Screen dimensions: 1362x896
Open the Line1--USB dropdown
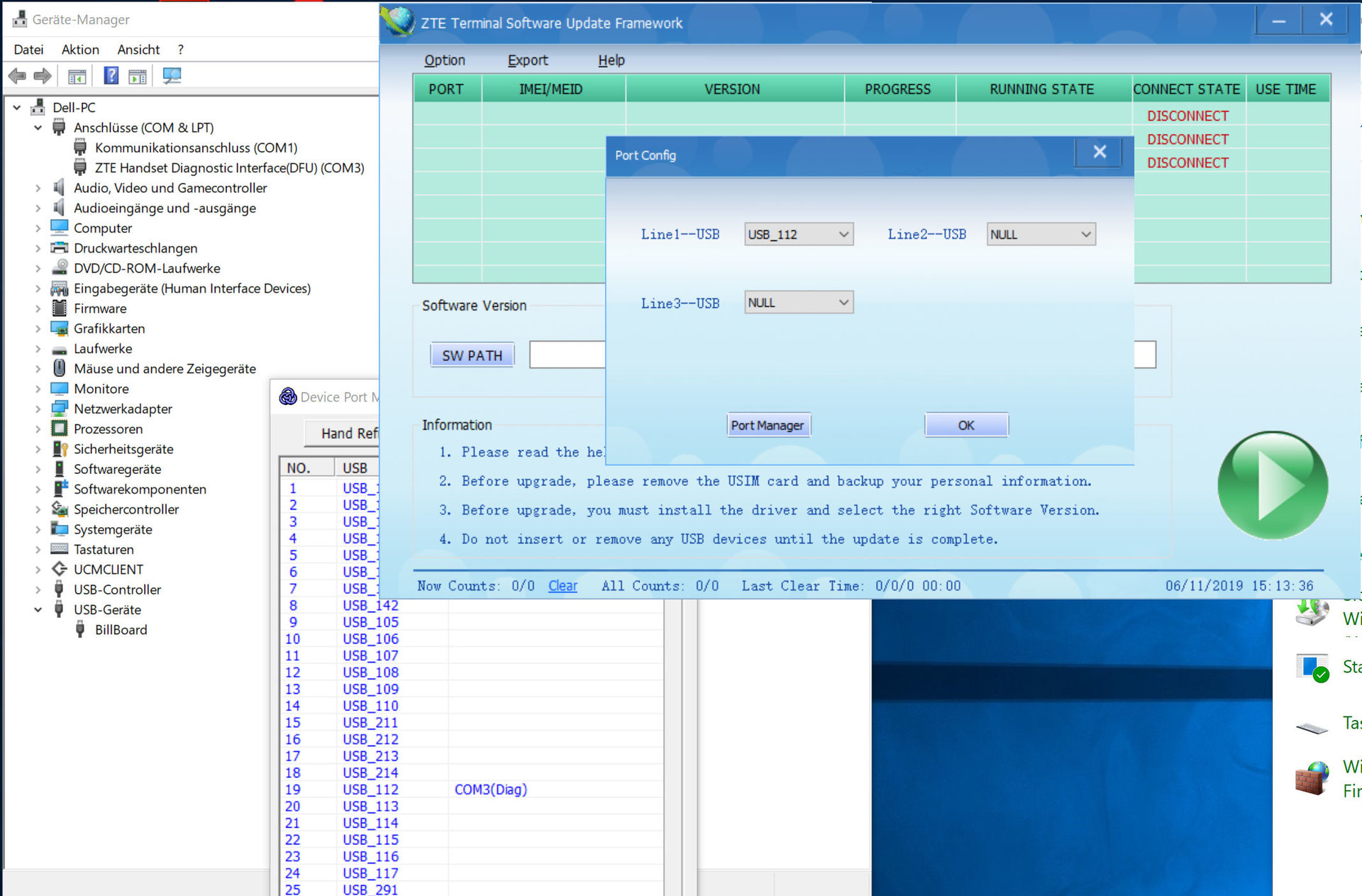coord(798,234)
